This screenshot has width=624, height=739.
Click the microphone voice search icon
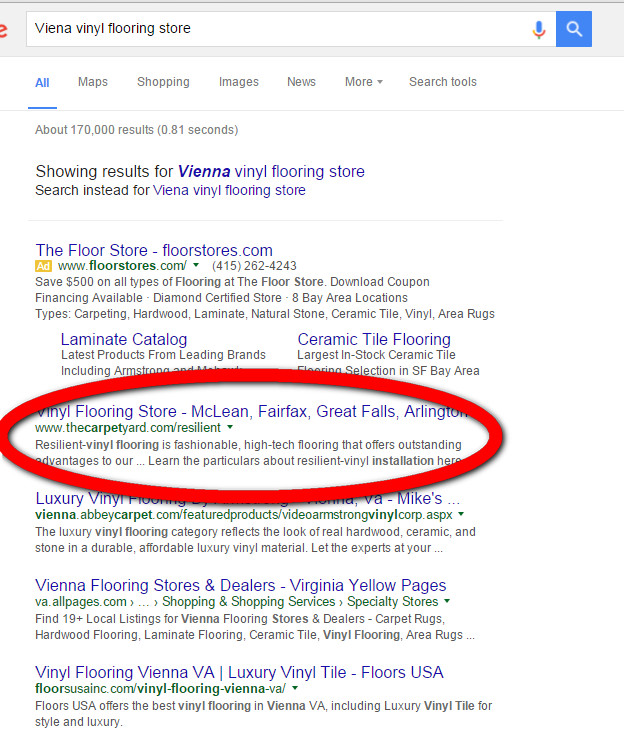coord(539,29)
